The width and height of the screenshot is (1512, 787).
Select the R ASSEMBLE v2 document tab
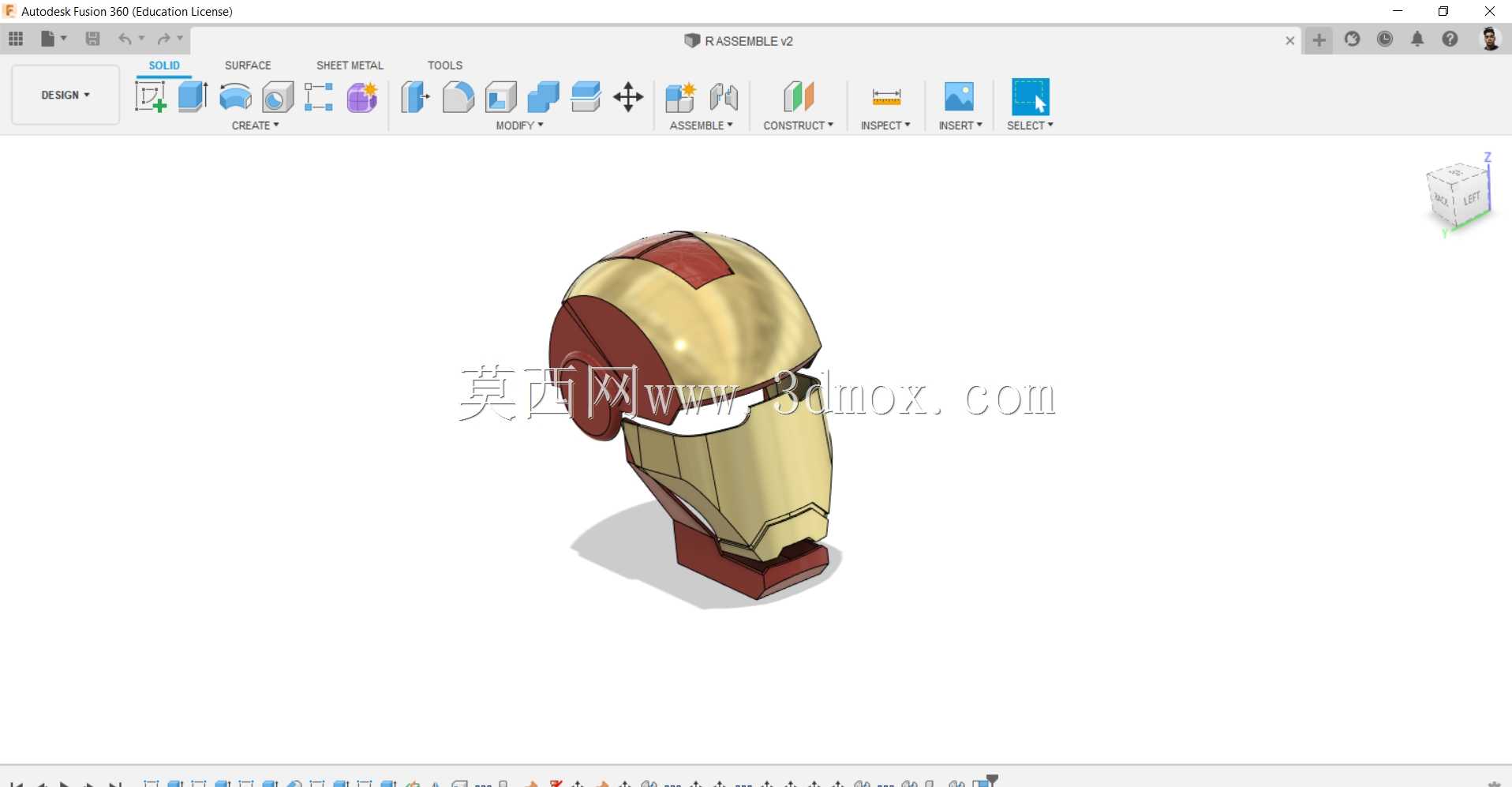click(x=739, y=41)
